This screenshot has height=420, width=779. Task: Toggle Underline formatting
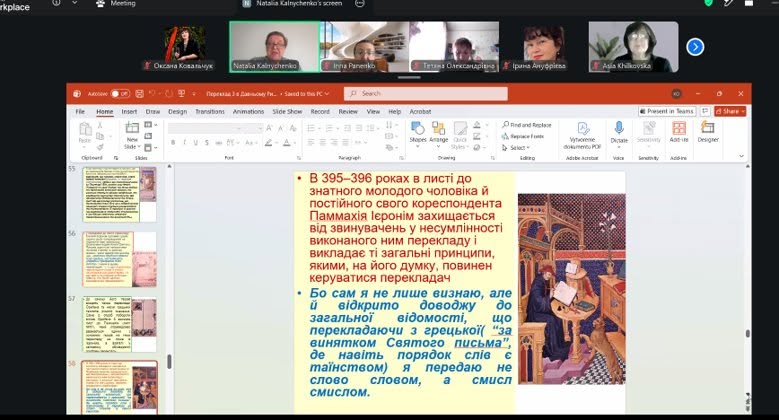point(196,143)
